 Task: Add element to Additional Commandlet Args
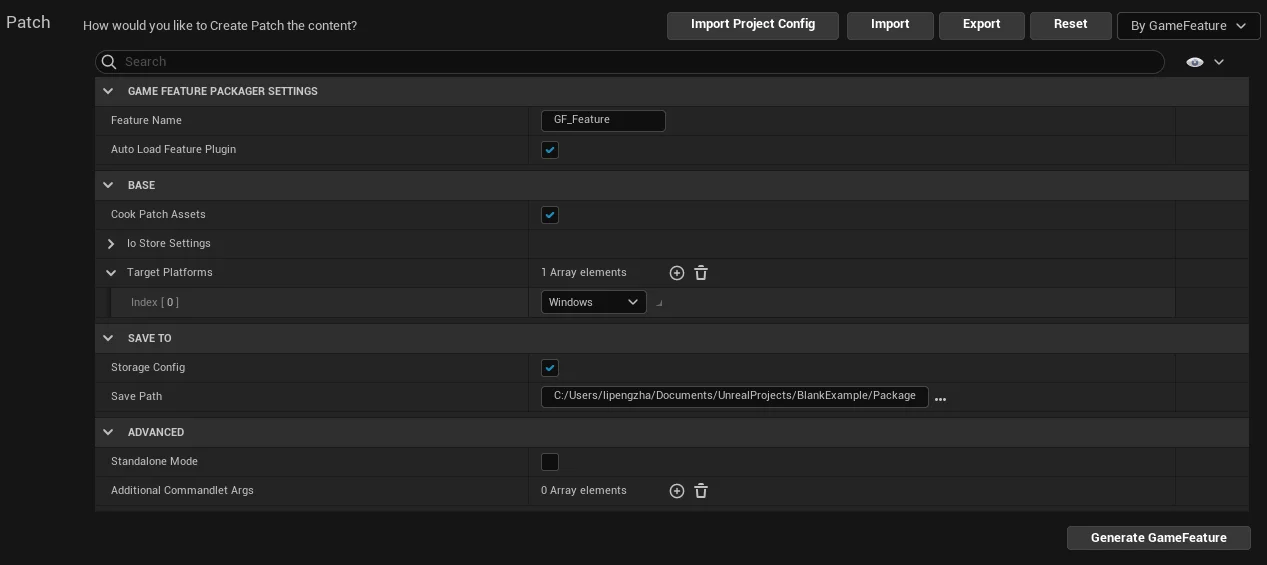[677, 491]
